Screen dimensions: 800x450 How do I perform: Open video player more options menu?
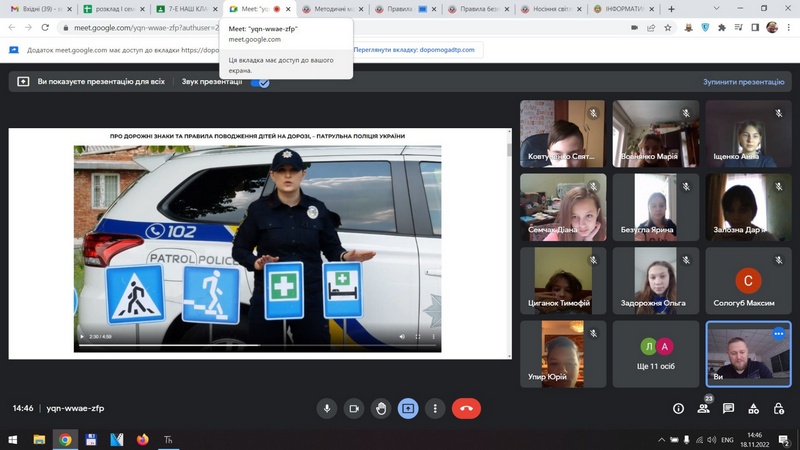pyautogui.click(x=434, y=337)
